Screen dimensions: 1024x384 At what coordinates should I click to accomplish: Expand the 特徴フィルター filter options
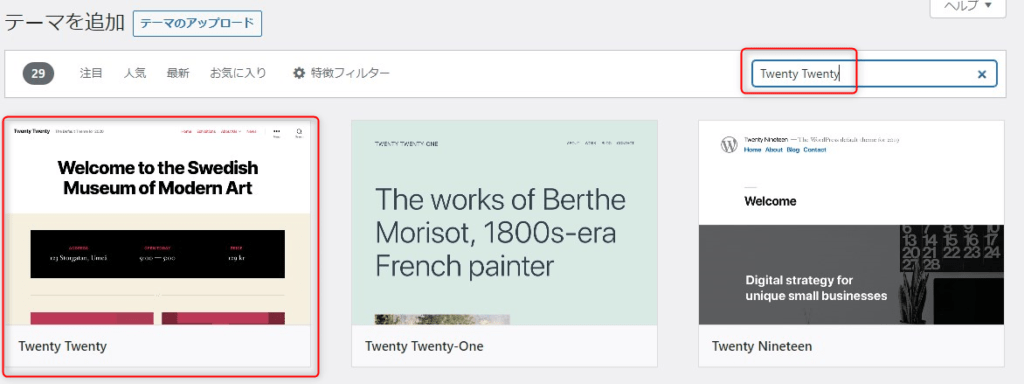click(x=342, y=73)
